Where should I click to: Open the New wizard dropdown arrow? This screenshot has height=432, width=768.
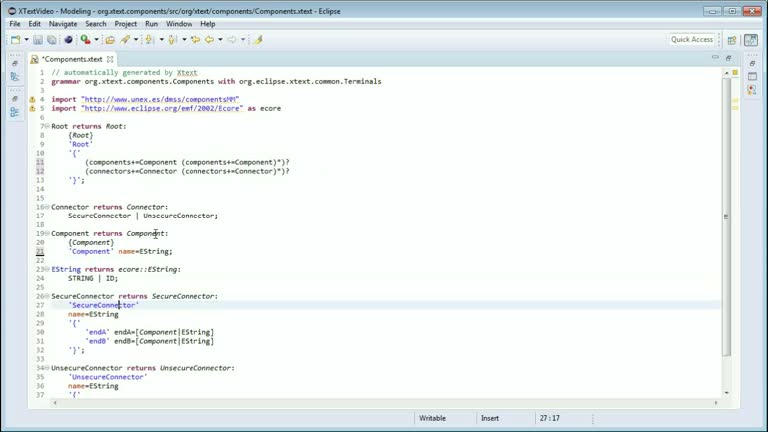point(26,40)
